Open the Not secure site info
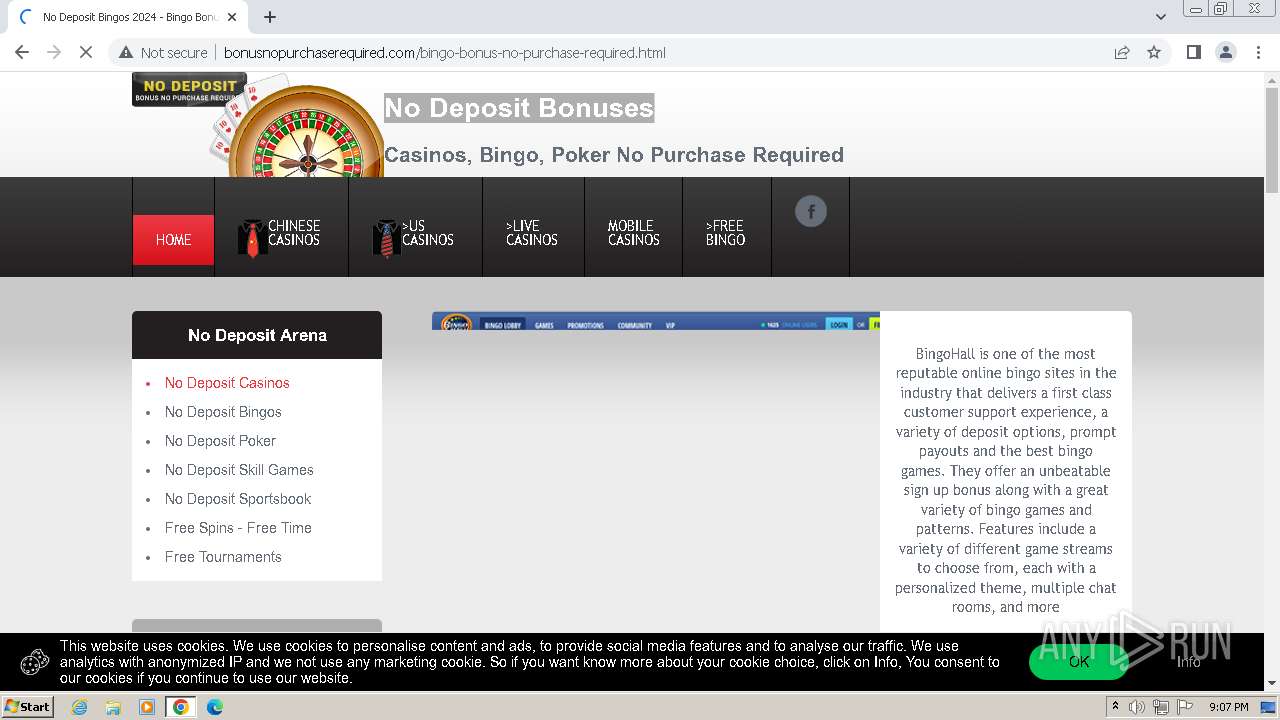Viewport: 1280px width, 720px height. [163, 52]
